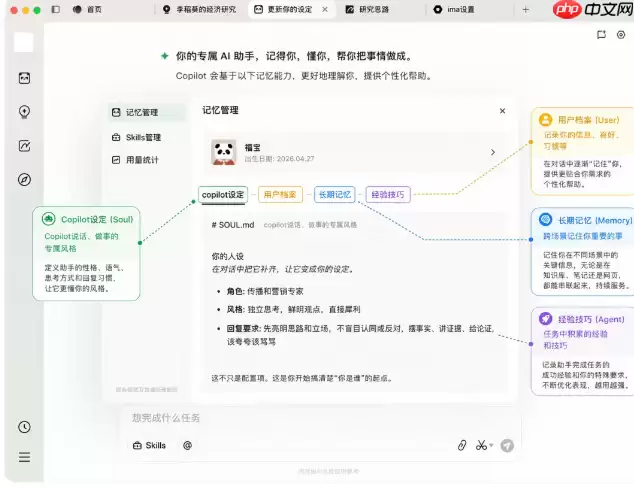This screenshot has width=634, height=489.
Task: Open the panda Copilot icon in sidebar
Action: (x=24, y=78)
